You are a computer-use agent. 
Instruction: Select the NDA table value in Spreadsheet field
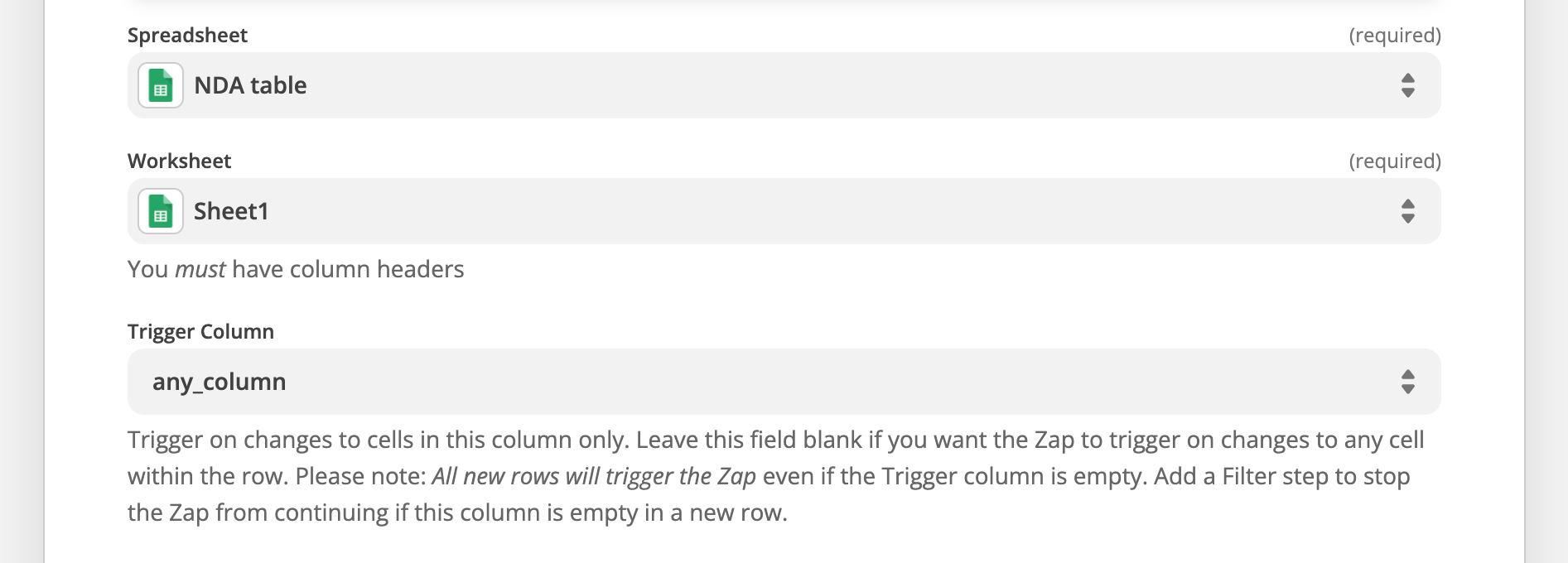click(x=250, y=85)
